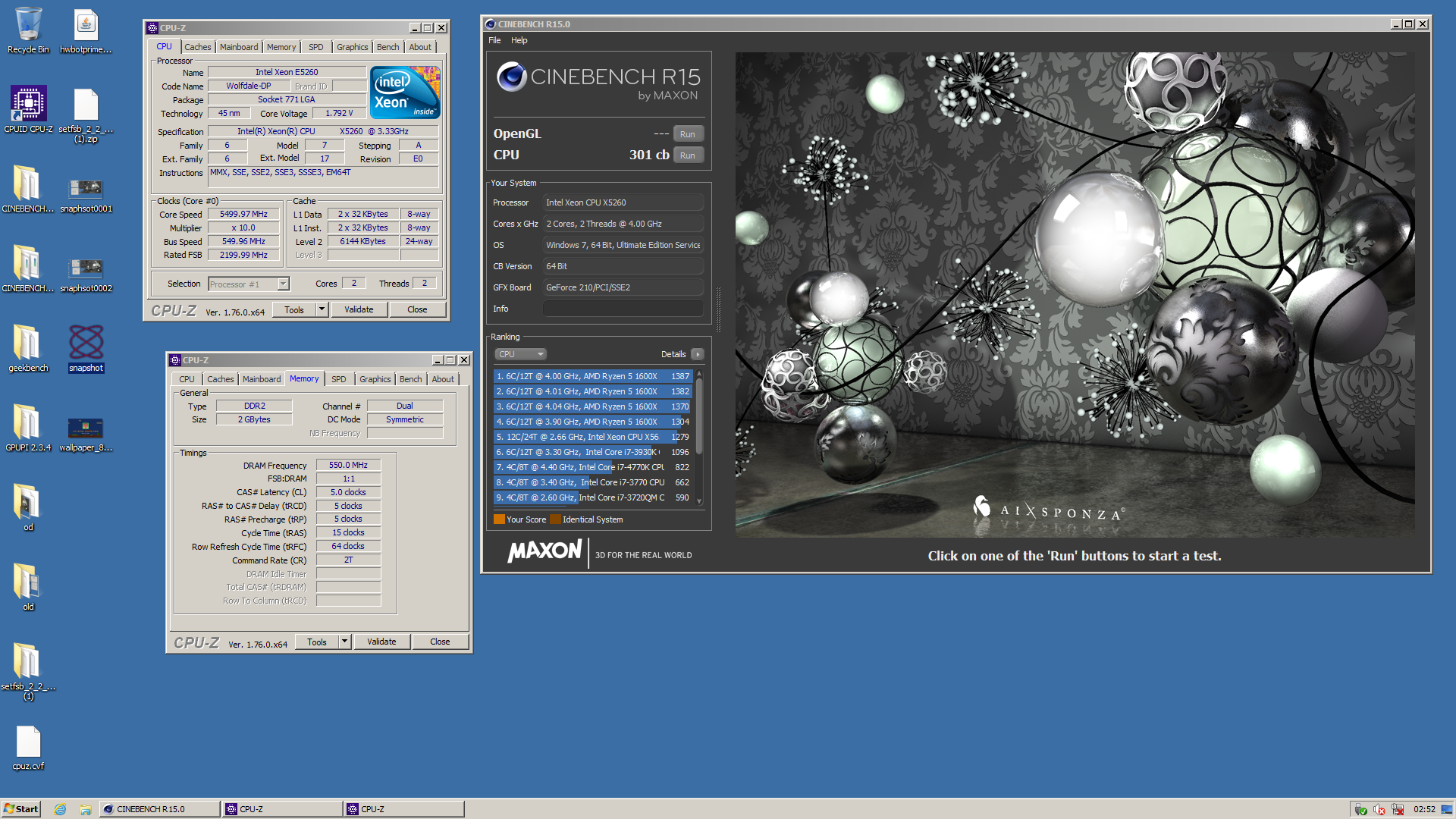Select the snapshot application icon
Image resolution: width=1456 pixels, height=819 pixels.
tap(86, 349)
